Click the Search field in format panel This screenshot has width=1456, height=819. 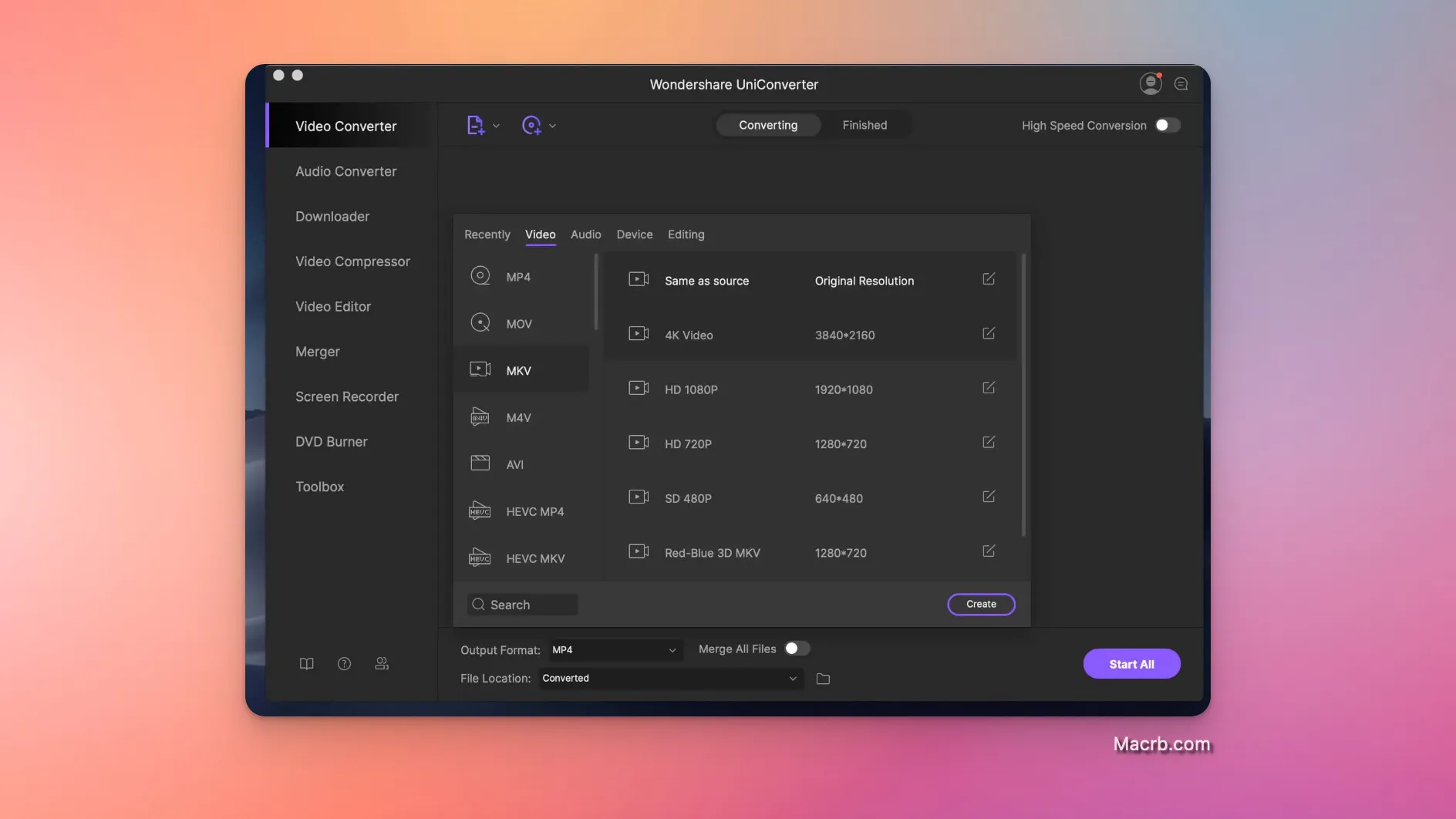coord(522,605)
